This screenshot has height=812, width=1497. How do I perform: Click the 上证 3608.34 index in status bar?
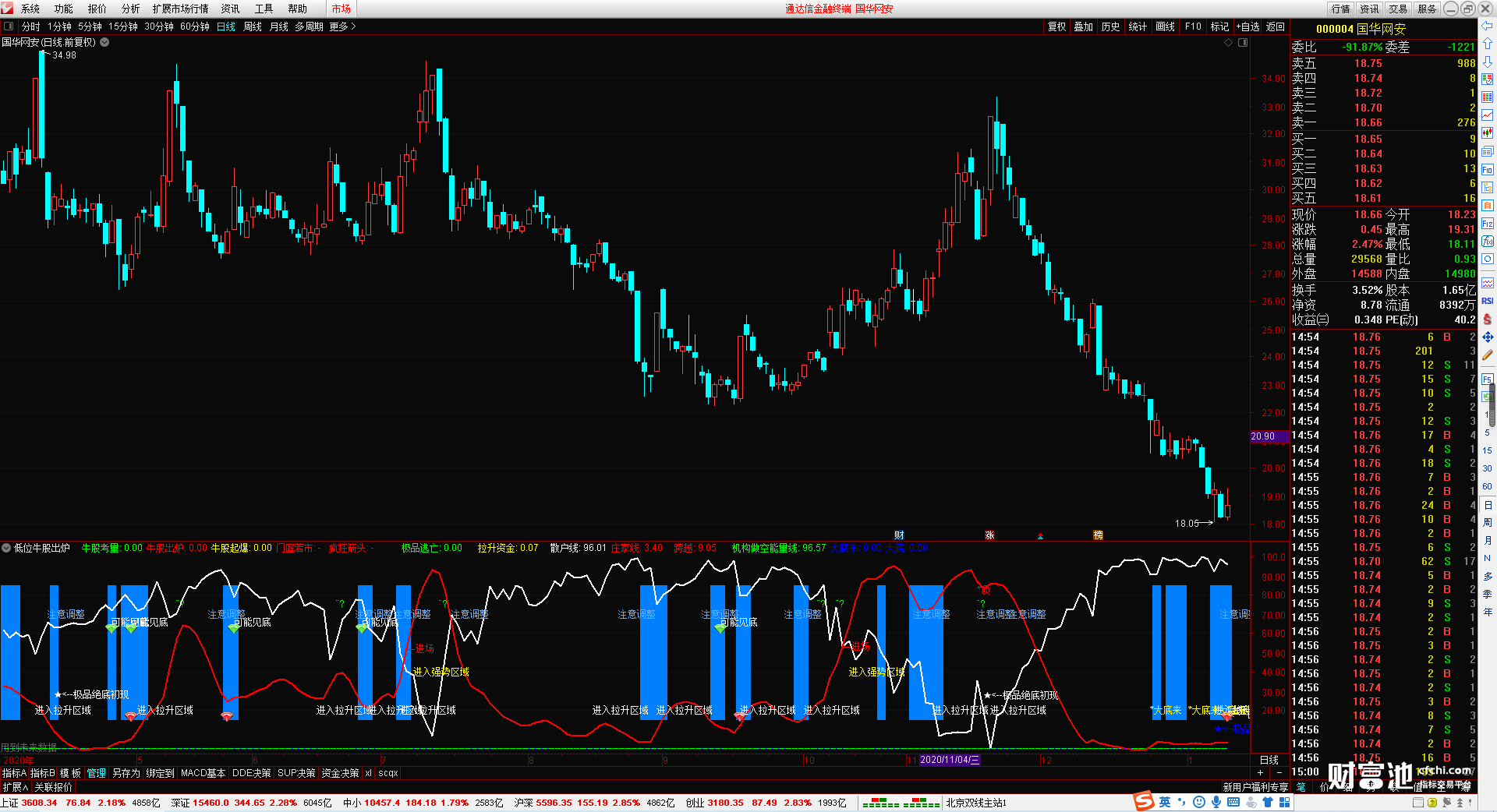point(29,803)
